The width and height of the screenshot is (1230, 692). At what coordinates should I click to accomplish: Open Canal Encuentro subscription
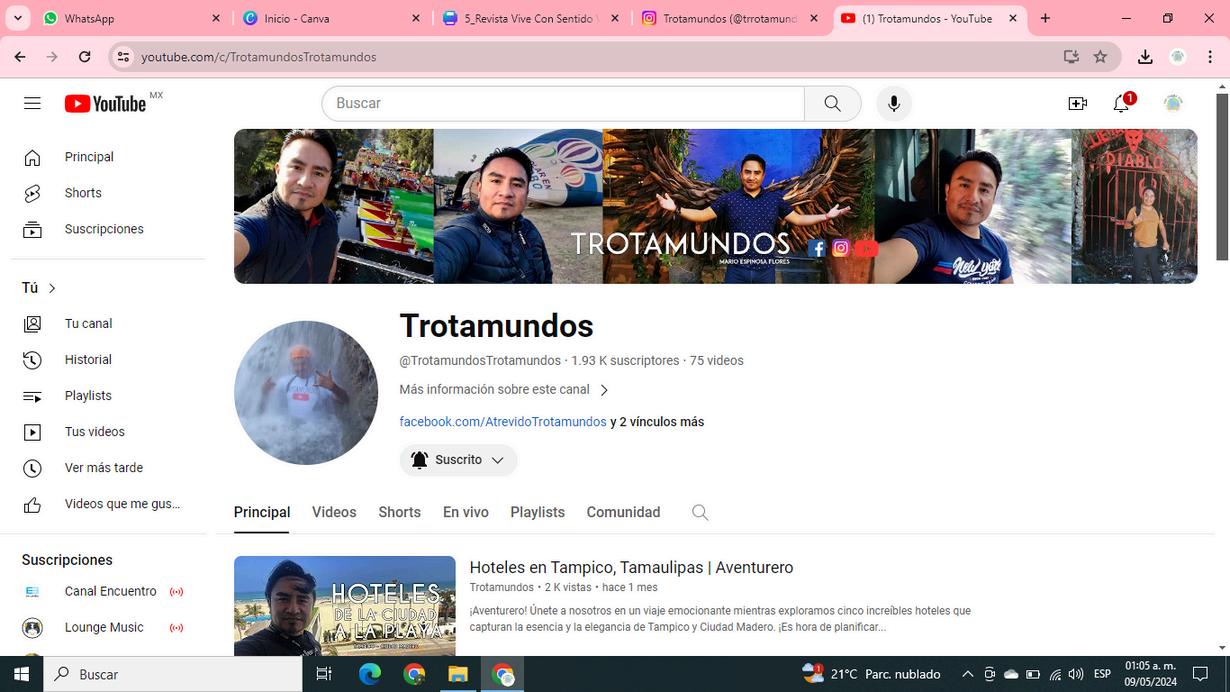[x=108, y=592]
